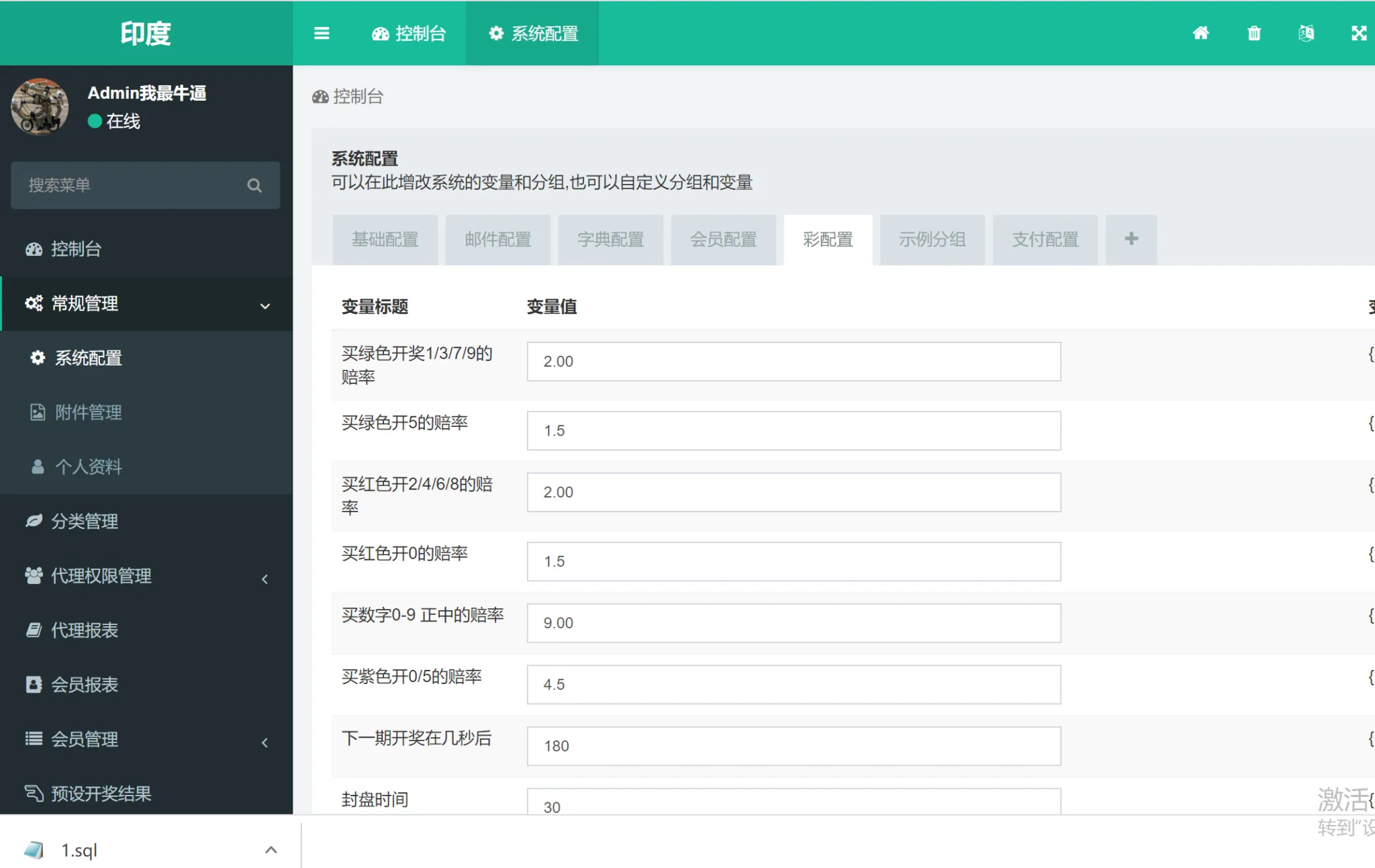Add a new group with plus tab

(1131, 240)
